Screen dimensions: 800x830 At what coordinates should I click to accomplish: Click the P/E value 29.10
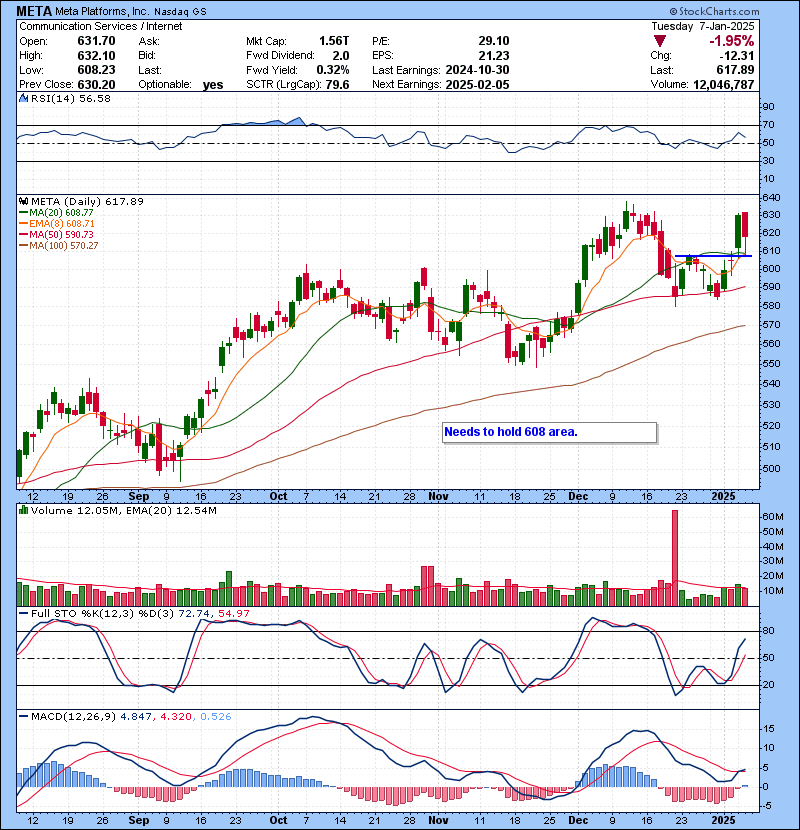pyautogui.click(x=493, y=41)
